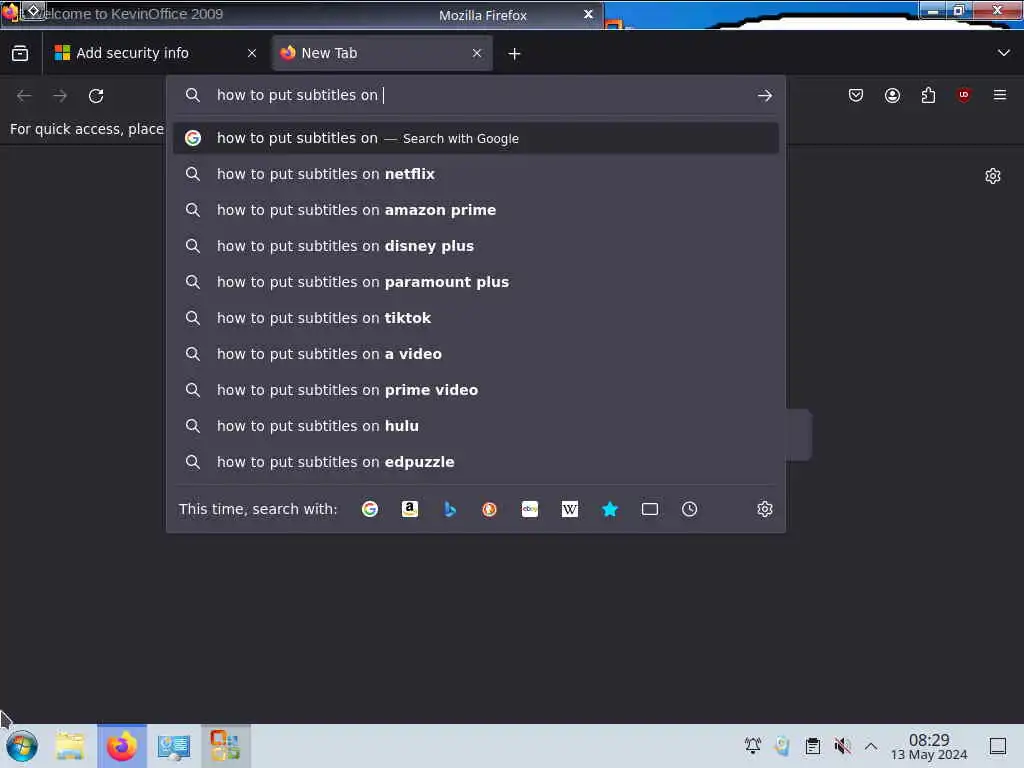This screenshot has width=1024, height=768.
Task: Select the suggestion ending in amazon prime
Action: tap(475, 210)
